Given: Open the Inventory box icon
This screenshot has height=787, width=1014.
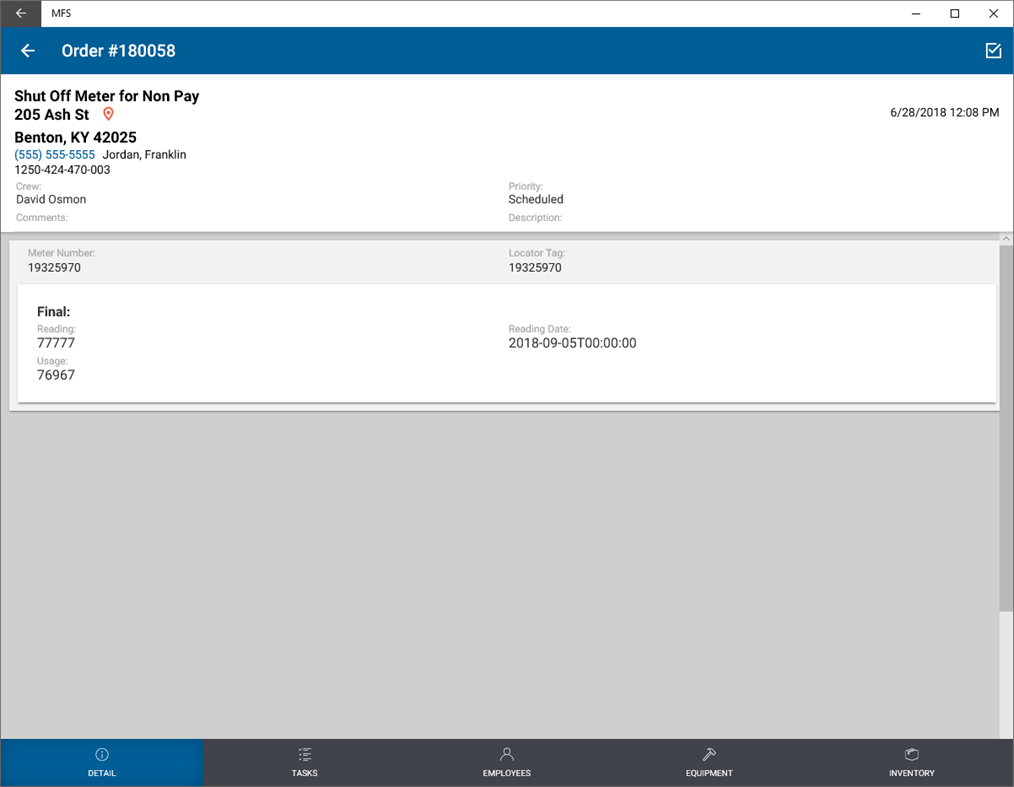Looking at the screenshot, I should (x=911, y=755).
